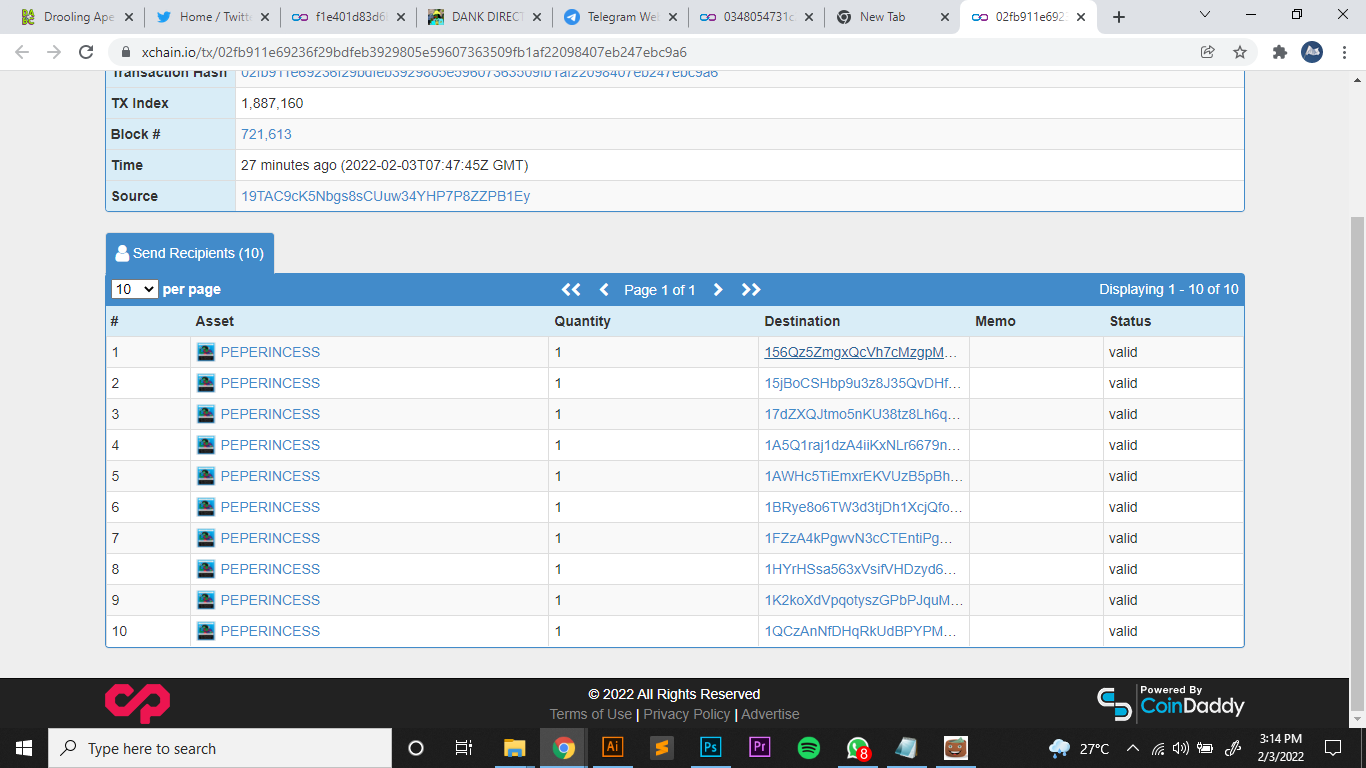Select the Send Recipients (10) tab

[x=190, y=253]
